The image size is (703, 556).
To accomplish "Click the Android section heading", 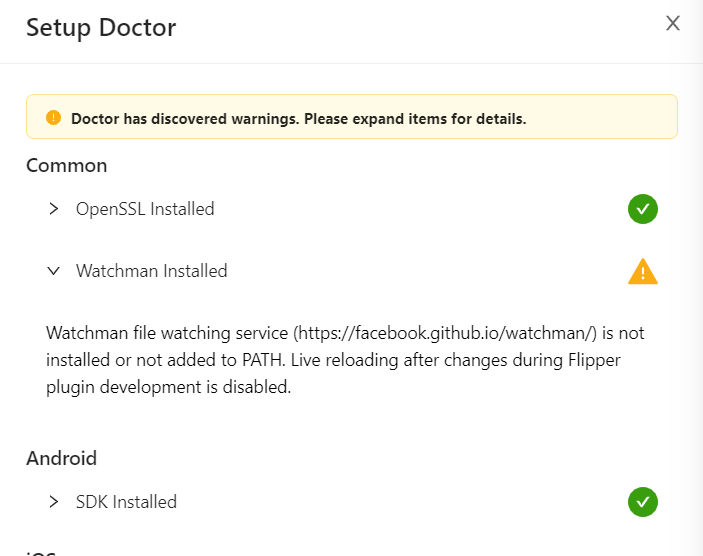I will coord(61,459).
